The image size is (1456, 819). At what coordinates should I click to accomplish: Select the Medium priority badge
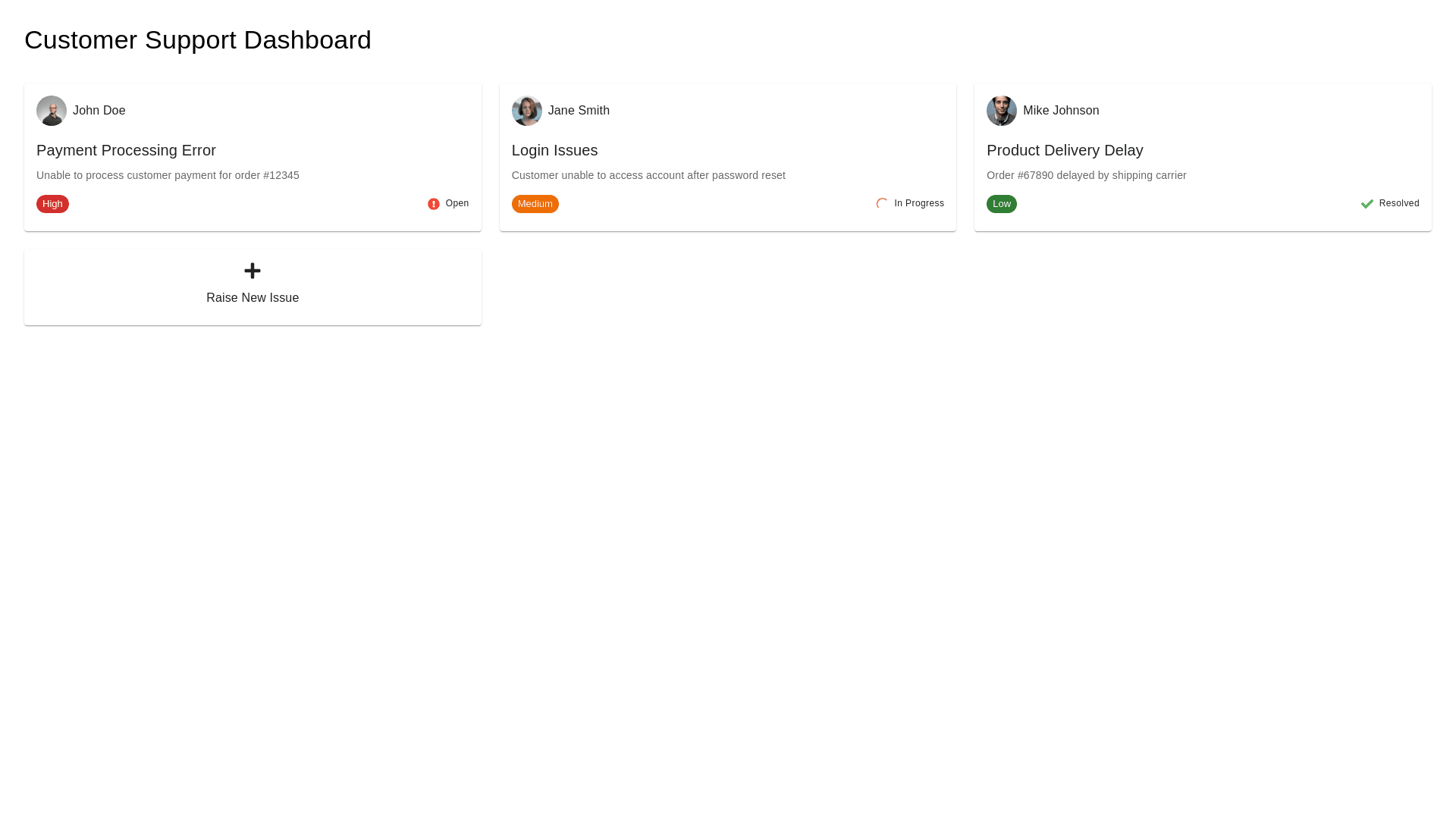tap(535, 204)
